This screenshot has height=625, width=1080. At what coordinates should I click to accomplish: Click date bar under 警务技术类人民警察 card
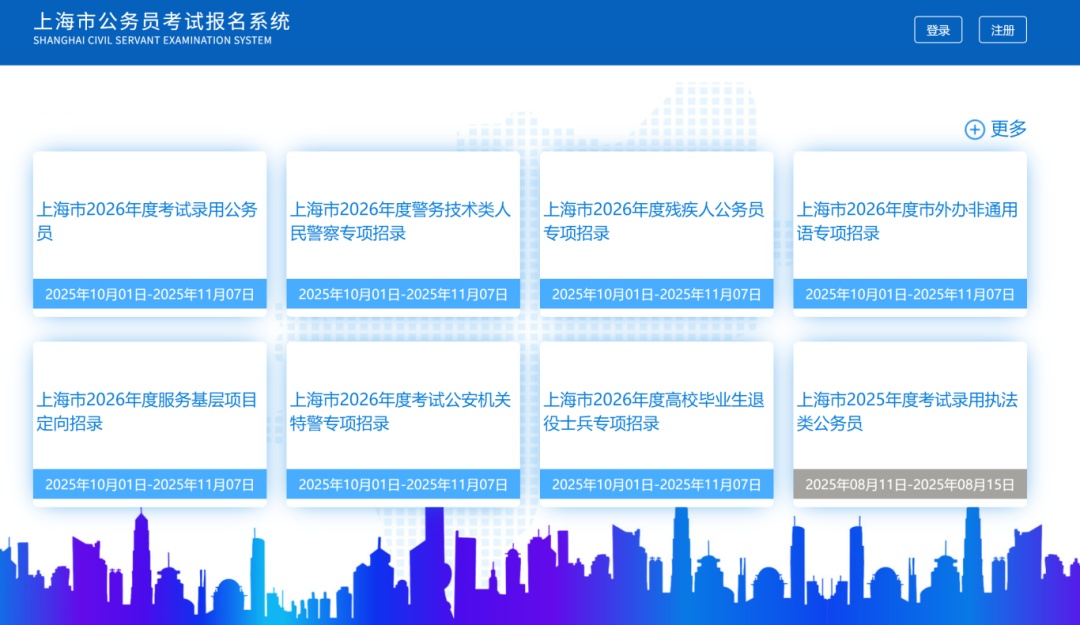(403, 294)
